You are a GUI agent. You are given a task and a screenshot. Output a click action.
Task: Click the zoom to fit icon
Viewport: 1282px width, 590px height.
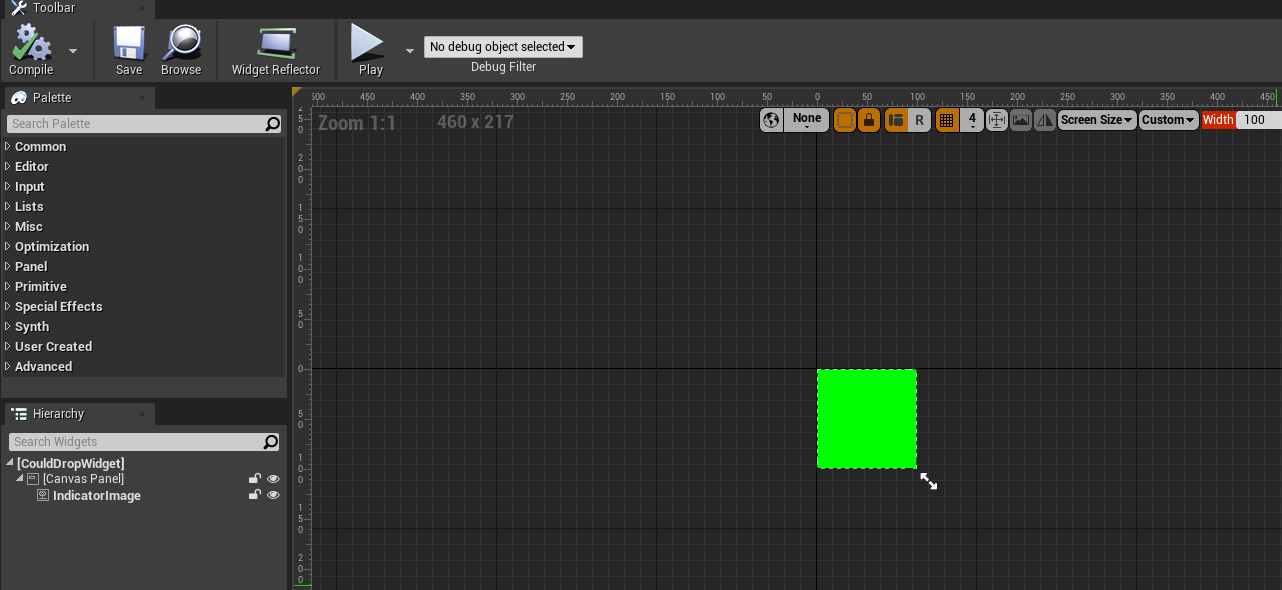coord(997,120)
